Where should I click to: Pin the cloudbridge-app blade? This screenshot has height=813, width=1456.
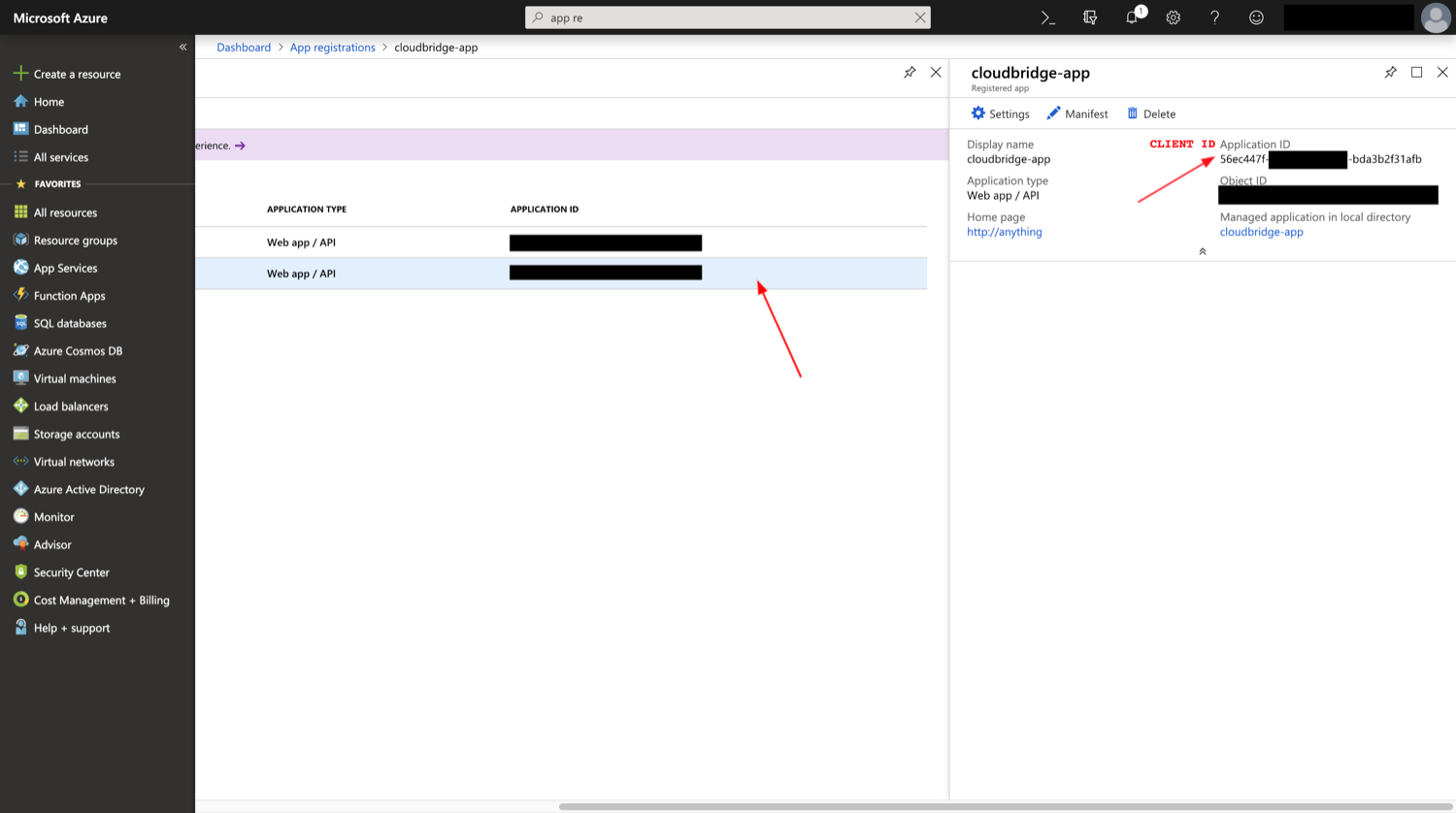1391,73
